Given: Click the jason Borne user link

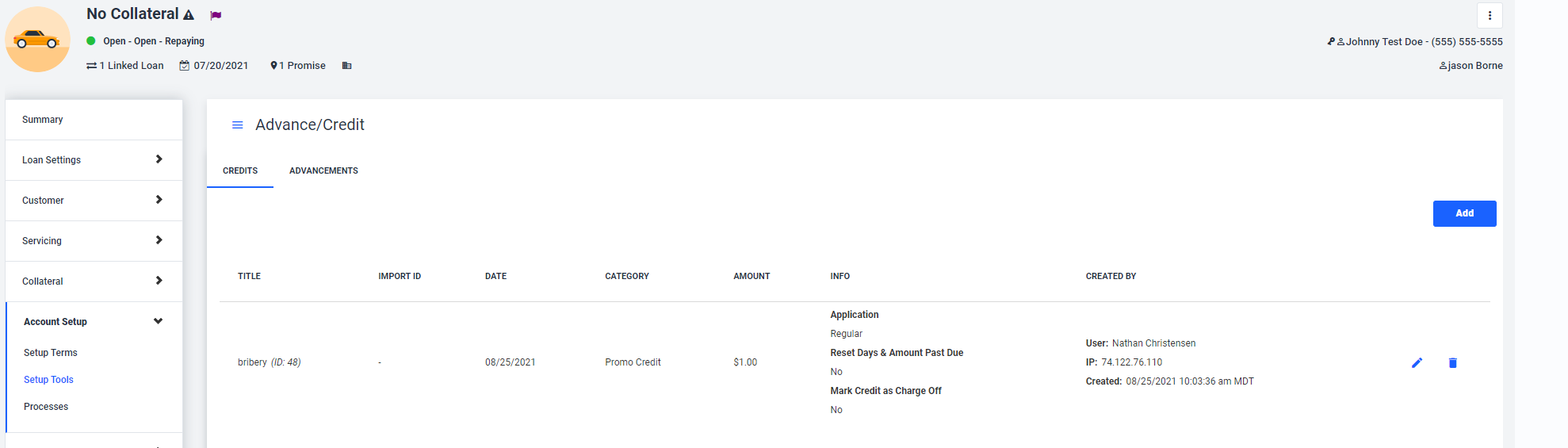Looking at the screenshot, I should tap(1470, 66).
